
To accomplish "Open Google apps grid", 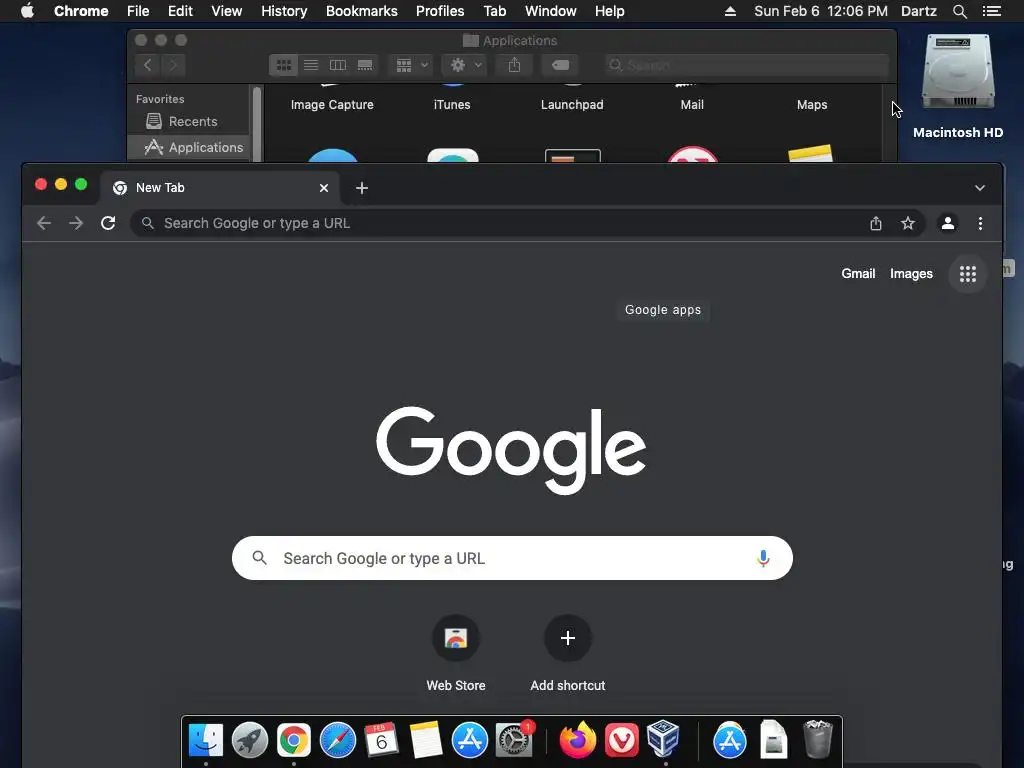I will click(968, 274).
